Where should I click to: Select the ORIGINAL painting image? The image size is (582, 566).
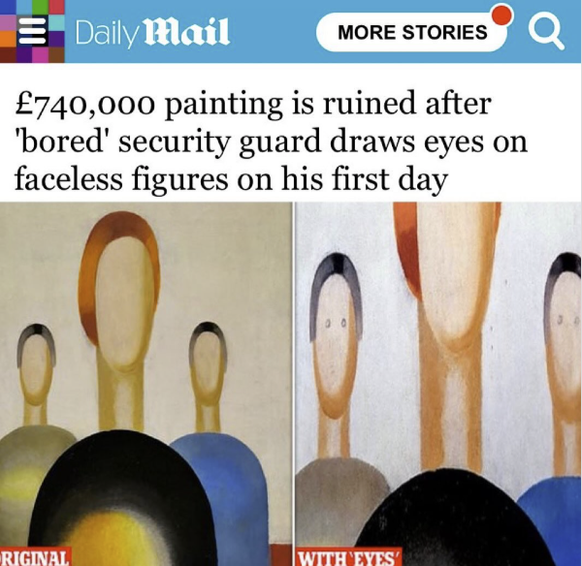tap(146, 383)
